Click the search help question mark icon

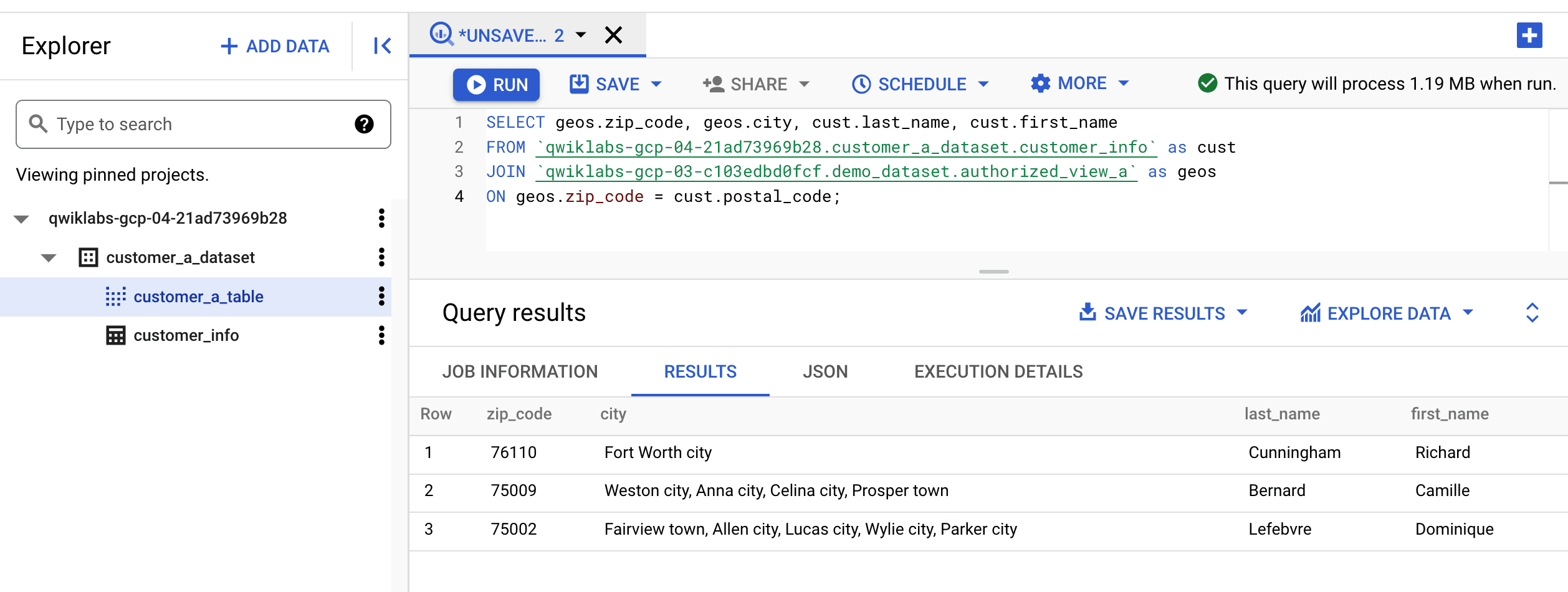364,124
